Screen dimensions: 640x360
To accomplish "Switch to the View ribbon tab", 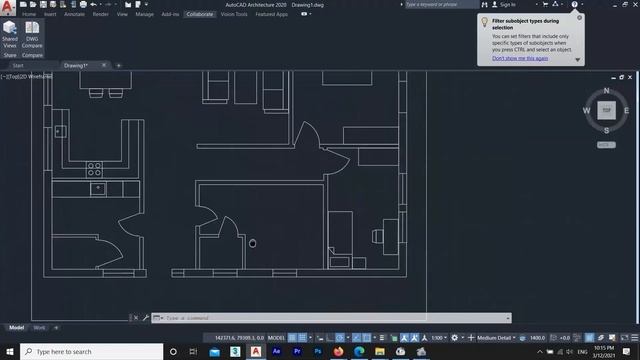I will (x=122, y=14).
